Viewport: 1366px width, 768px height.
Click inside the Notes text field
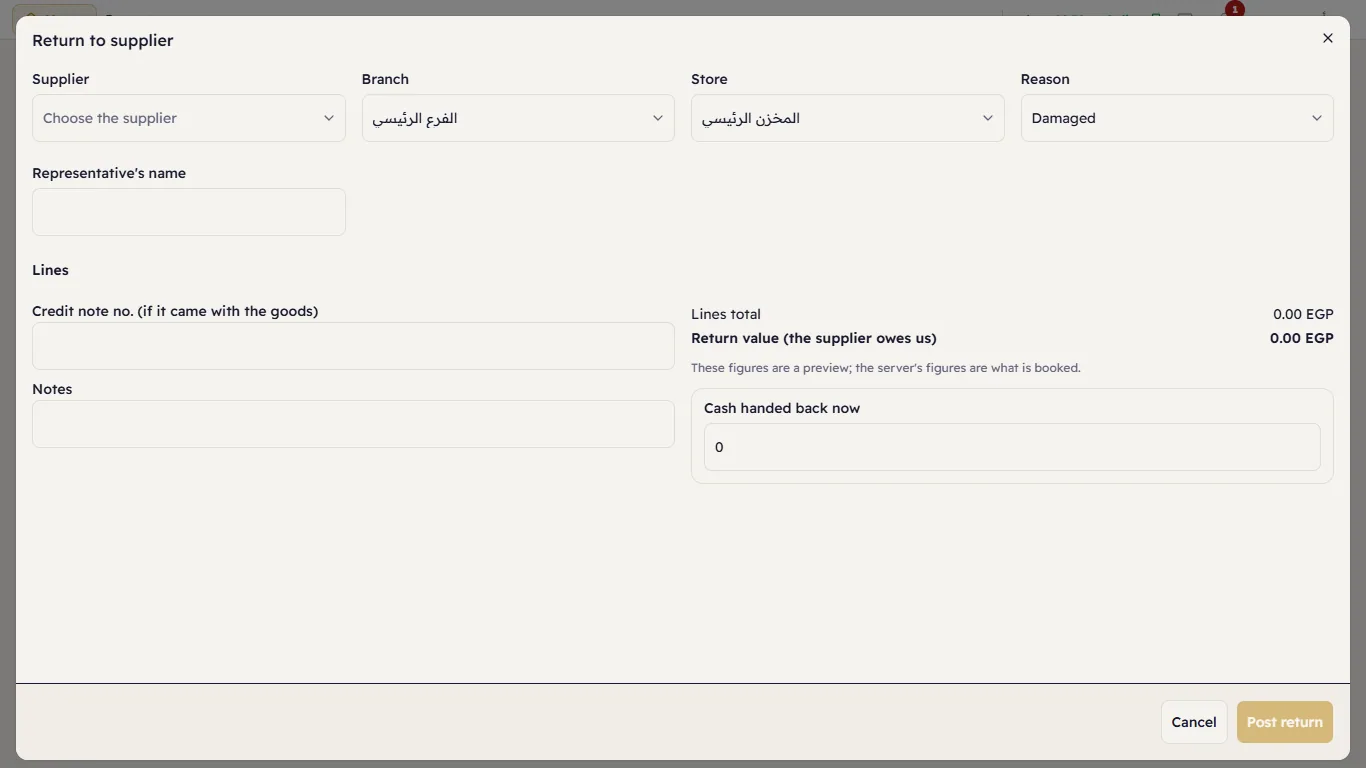tap(353, 424)
